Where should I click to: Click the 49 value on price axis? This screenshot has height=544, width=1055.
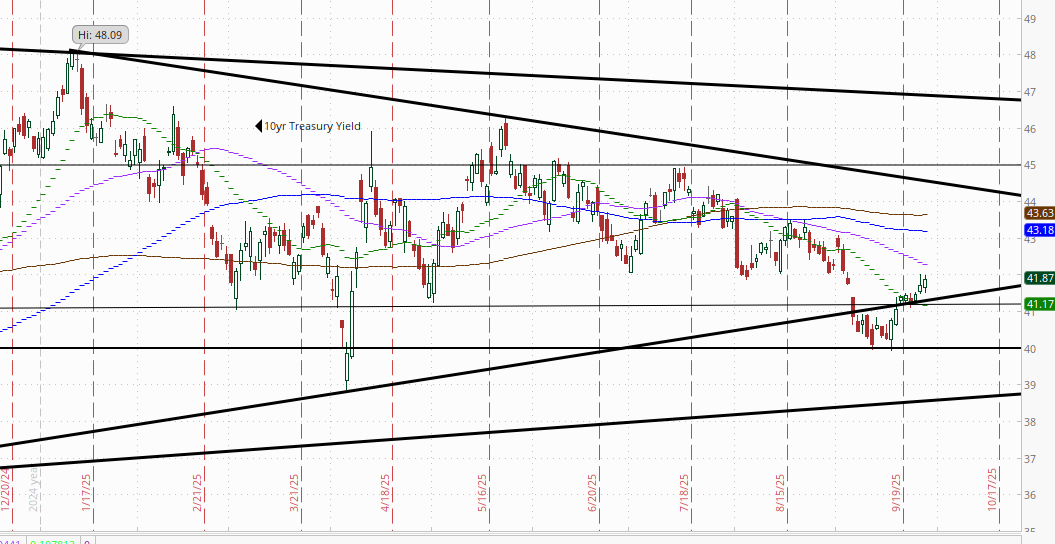tap(1029, 19)
